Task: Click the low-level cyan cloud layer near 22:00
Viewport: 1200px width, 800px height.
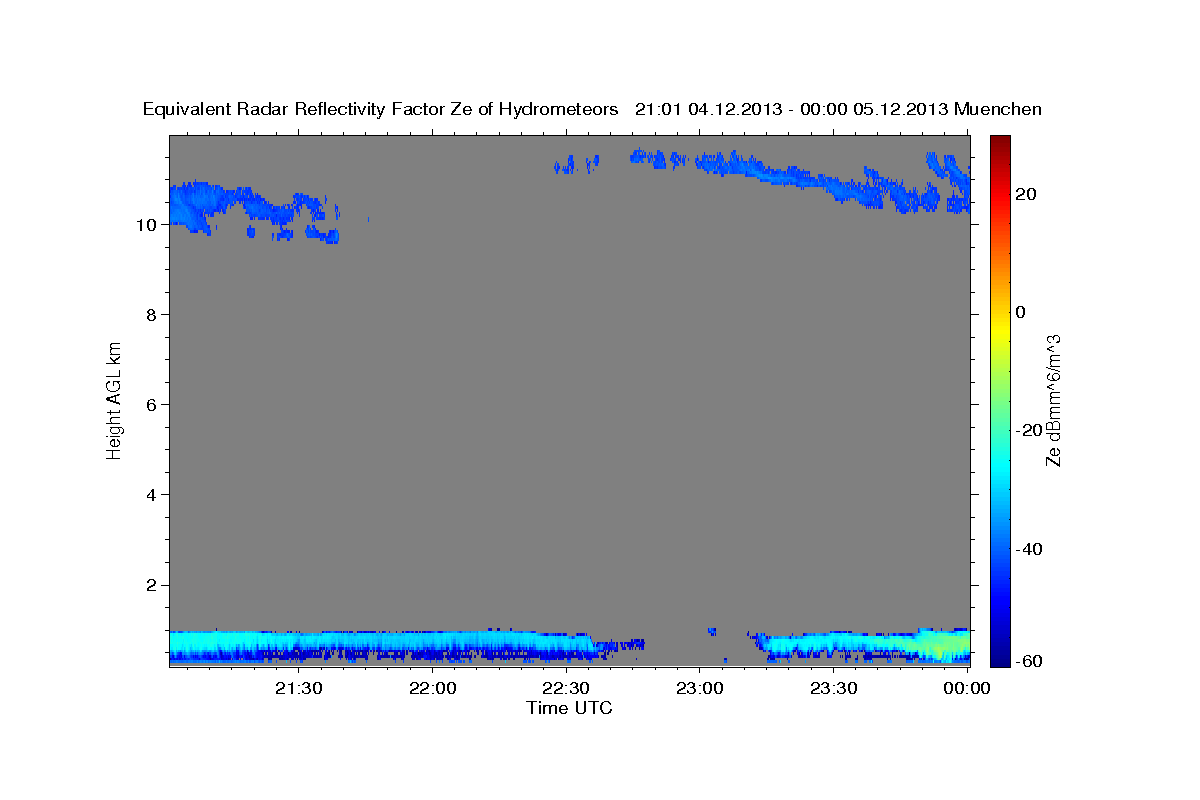Action: (433, 642)
